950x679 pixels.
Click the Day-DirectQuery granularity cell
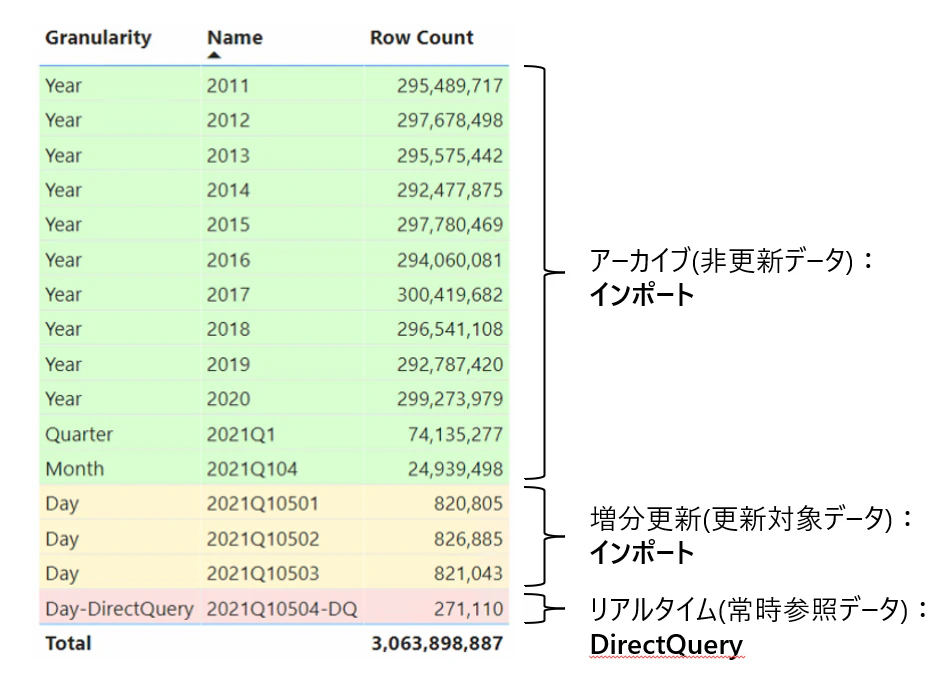119,608
